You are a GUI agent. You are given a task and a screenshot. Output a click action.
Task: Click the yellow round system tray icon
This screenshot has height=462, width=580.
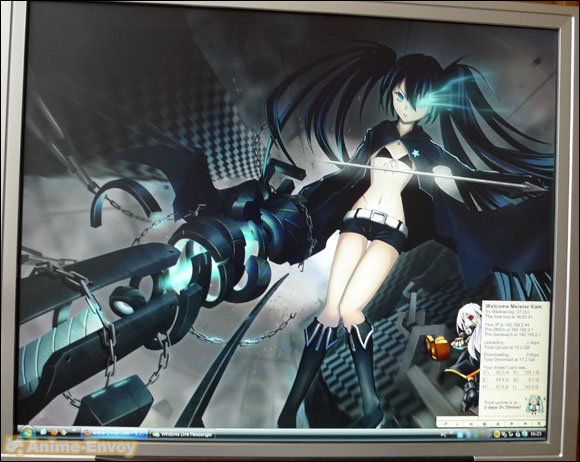click(x=497, y=434)
